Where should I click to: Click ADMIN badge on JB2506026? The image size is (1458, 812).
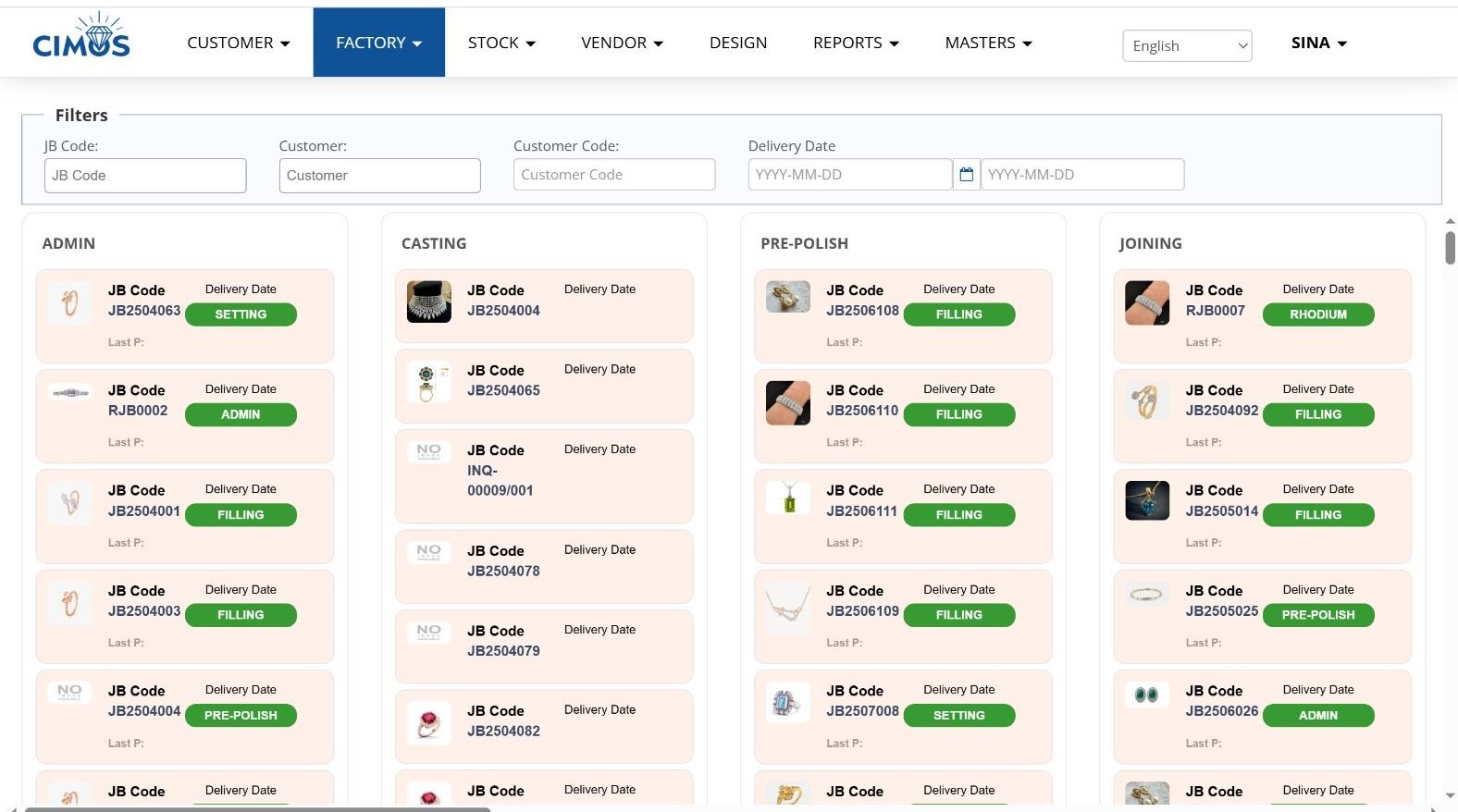(x=1318, y=716)
